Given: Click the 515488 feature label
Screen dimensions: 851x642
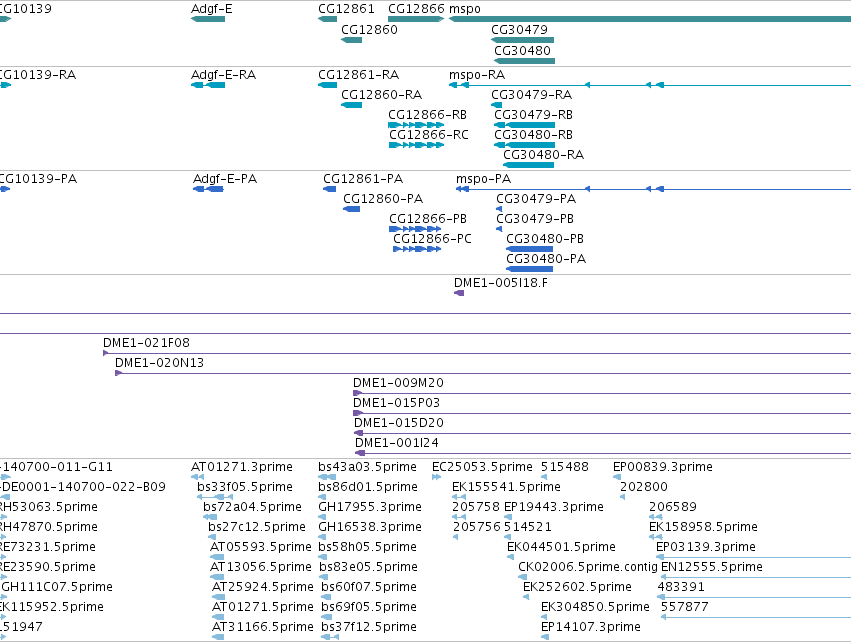Looking at the screenshot, I should 564,467.
